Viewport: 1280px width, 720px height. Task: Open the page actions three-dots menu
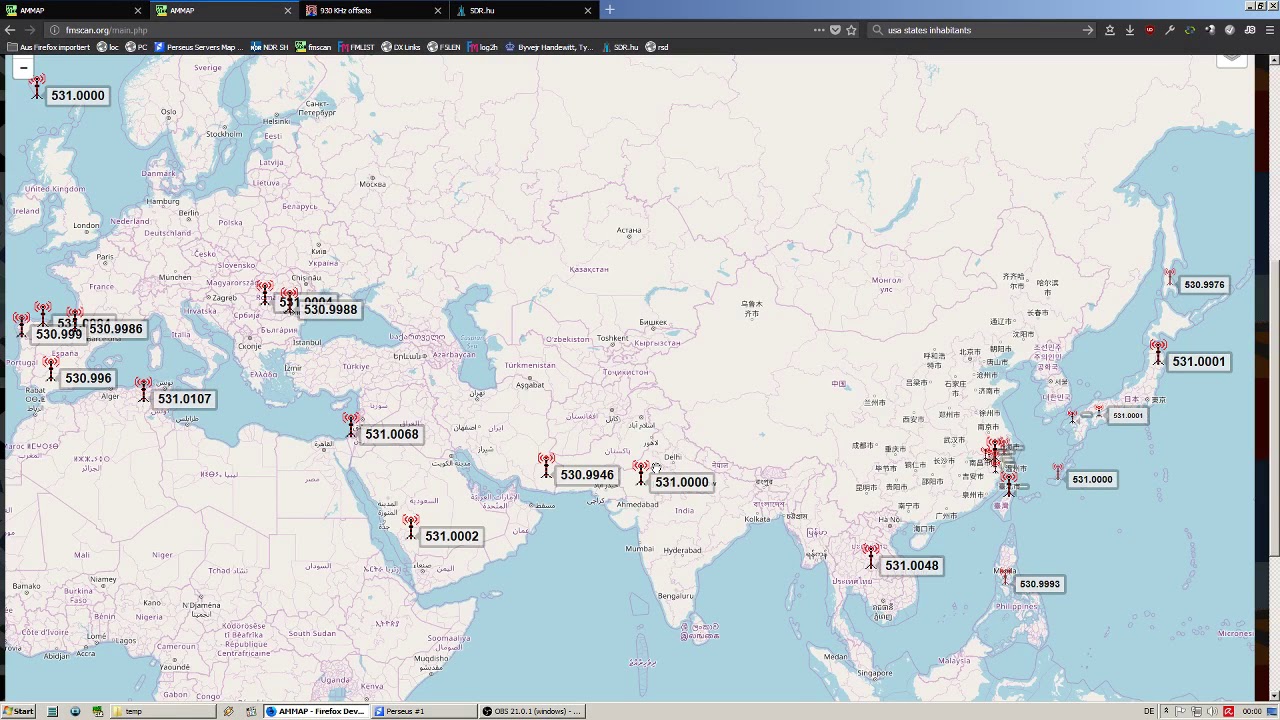(819, 30)
